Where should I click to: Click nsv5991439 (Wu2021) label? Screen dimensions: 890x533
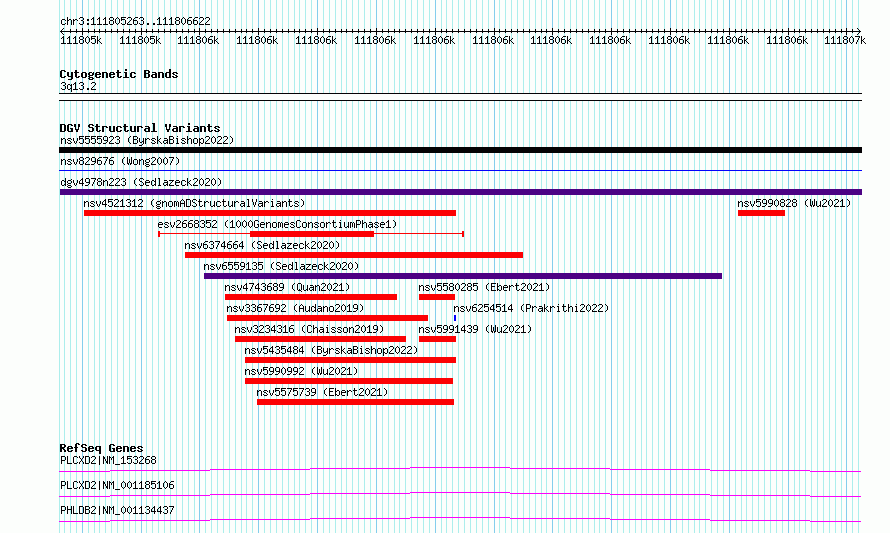475,329
